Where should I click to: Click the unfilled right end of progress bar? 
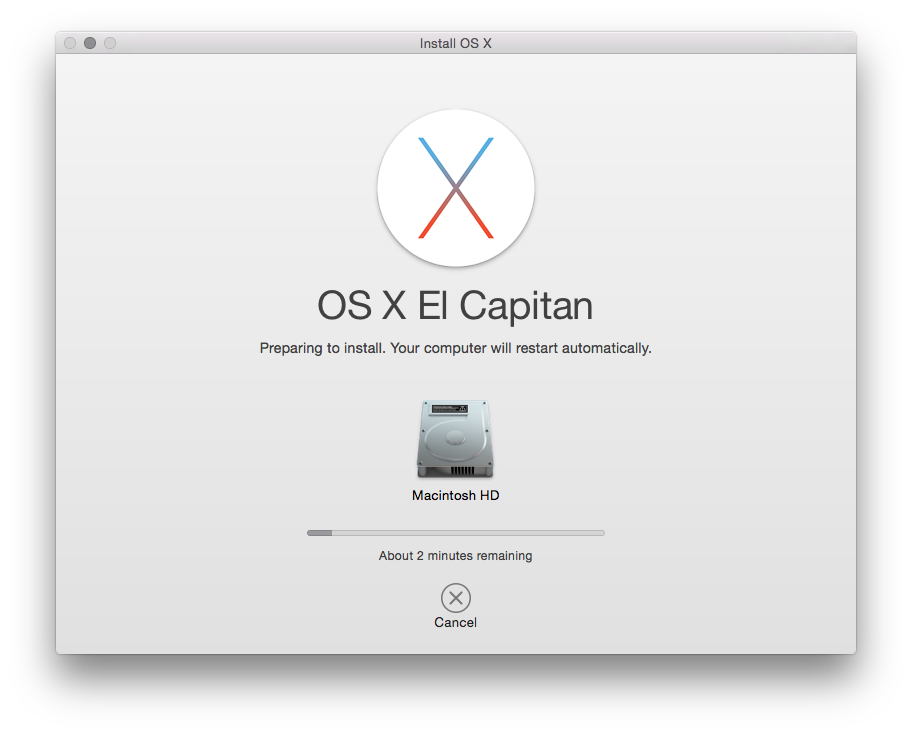[x=590, y=533]
